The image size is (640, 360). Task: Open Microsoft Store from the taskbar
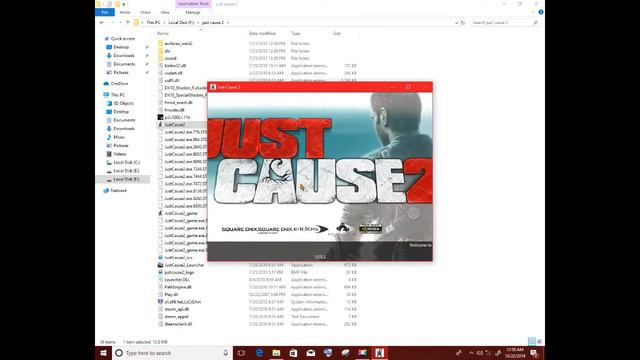pos(293,353)
